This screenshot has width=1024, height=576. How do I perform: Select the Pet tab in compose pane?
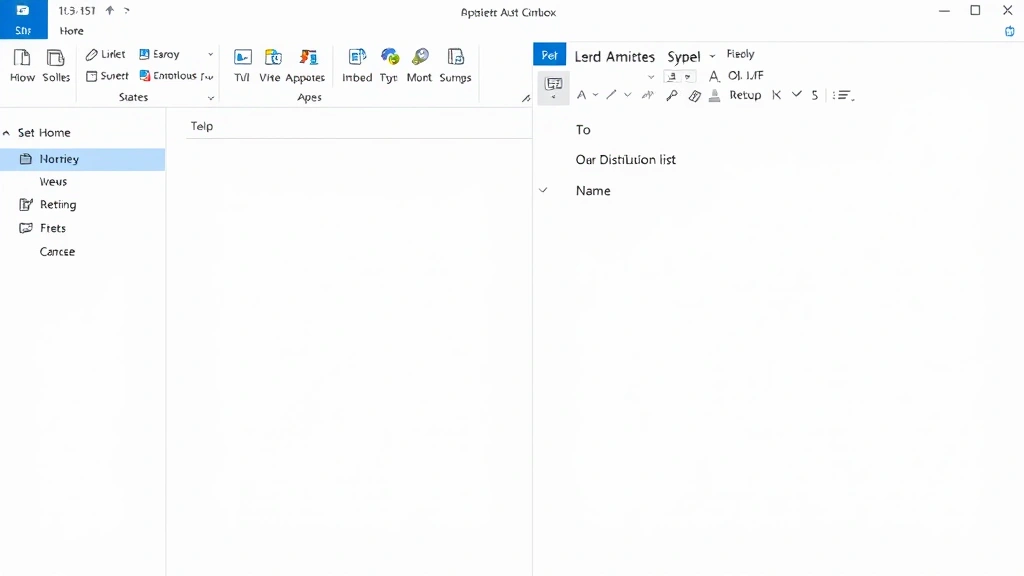[x=549, y=56]
